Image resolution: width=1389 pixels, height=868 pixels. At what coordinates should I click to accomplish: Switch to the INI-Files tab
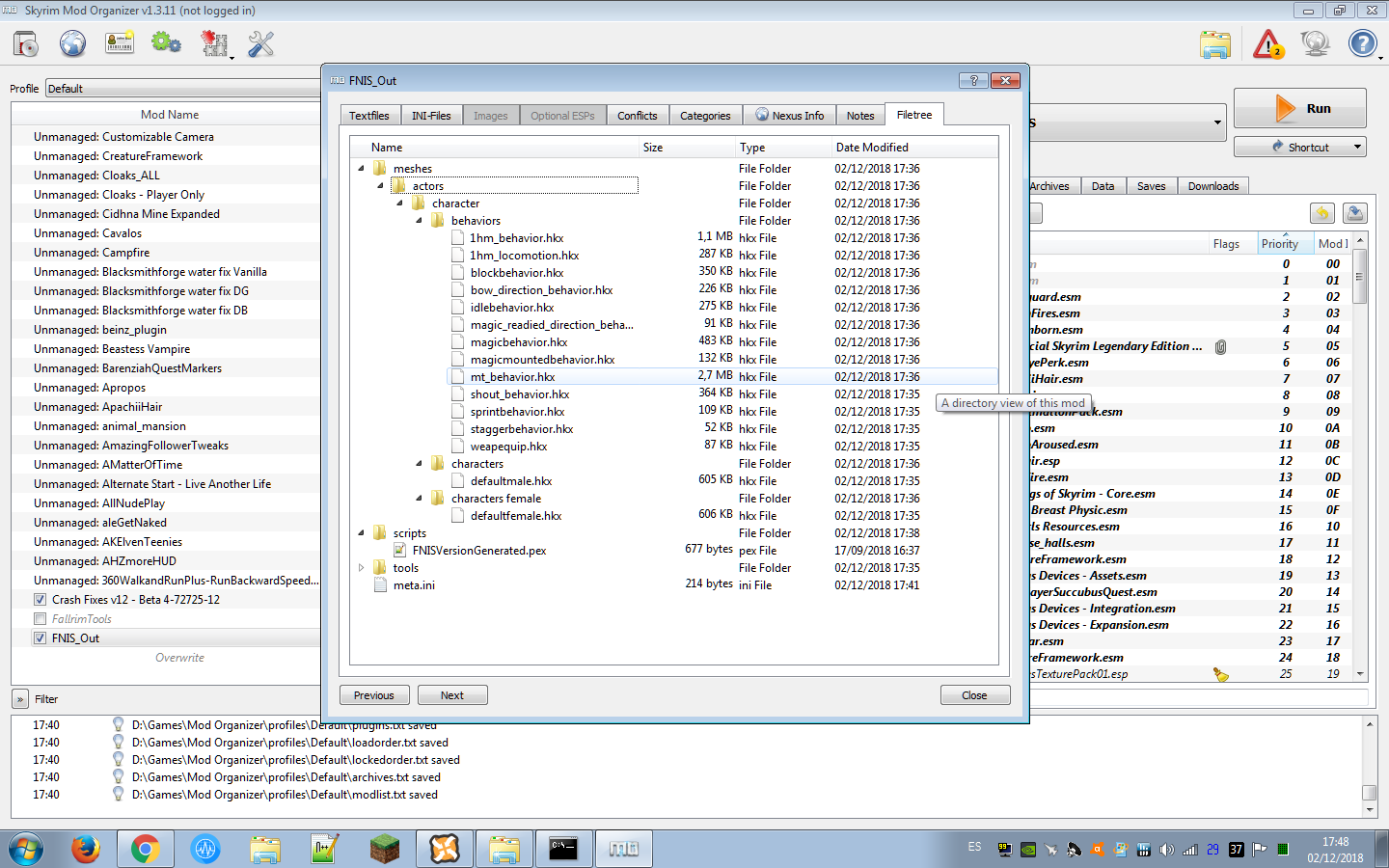pos(431,116)
